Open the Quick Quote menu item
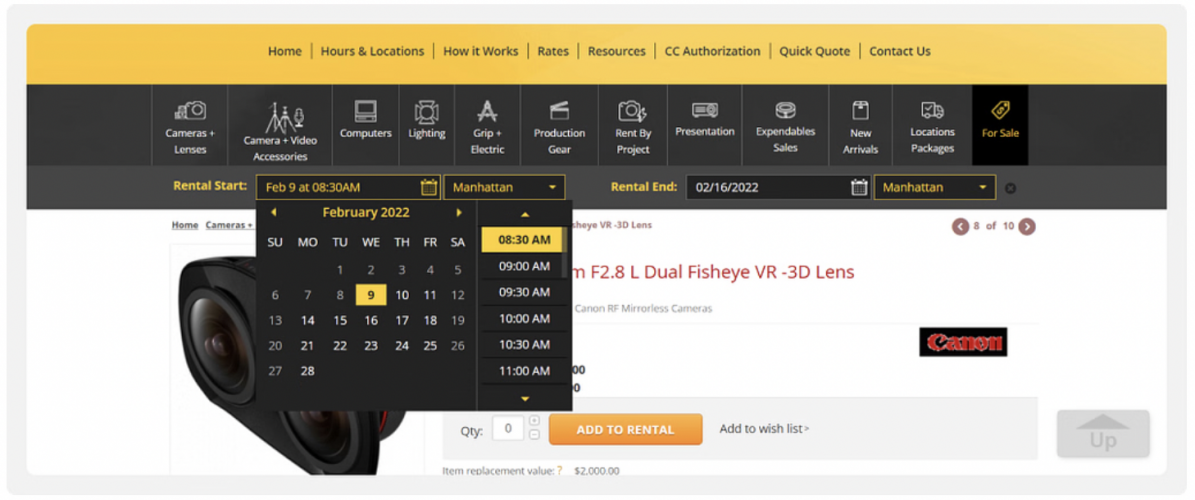This screenshot has height=500, width=1195. 814,51
